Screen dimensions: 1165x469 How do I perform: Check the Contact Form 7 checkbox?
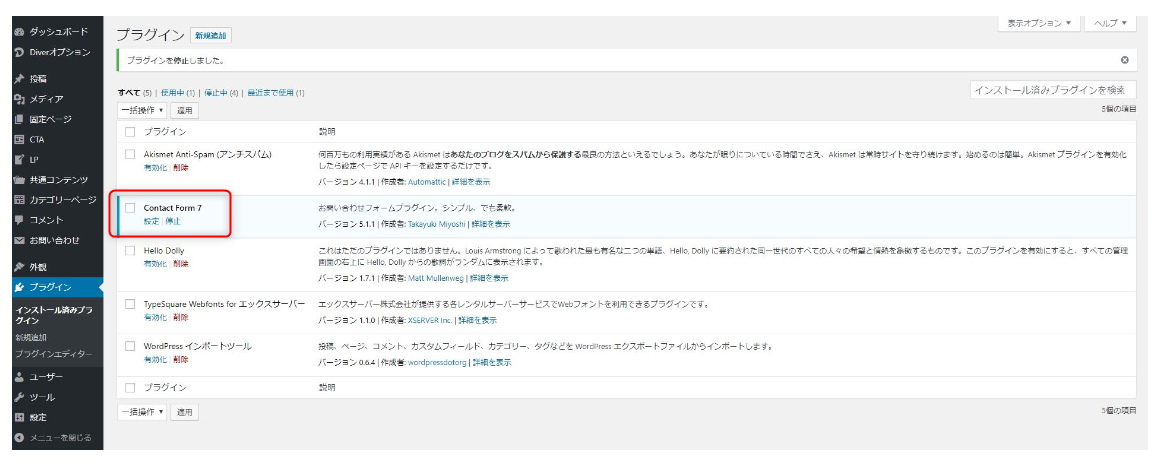[130, 207]
